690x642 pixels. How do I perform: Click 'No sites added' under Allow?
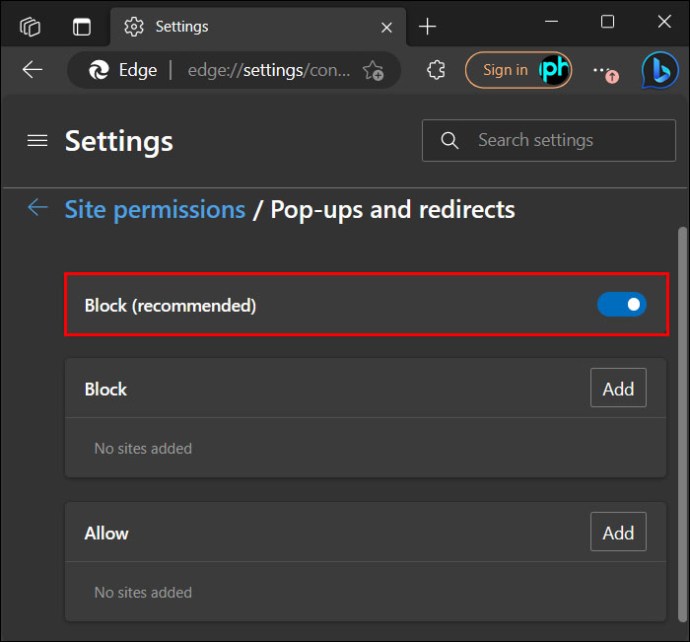tap(143, 592)
